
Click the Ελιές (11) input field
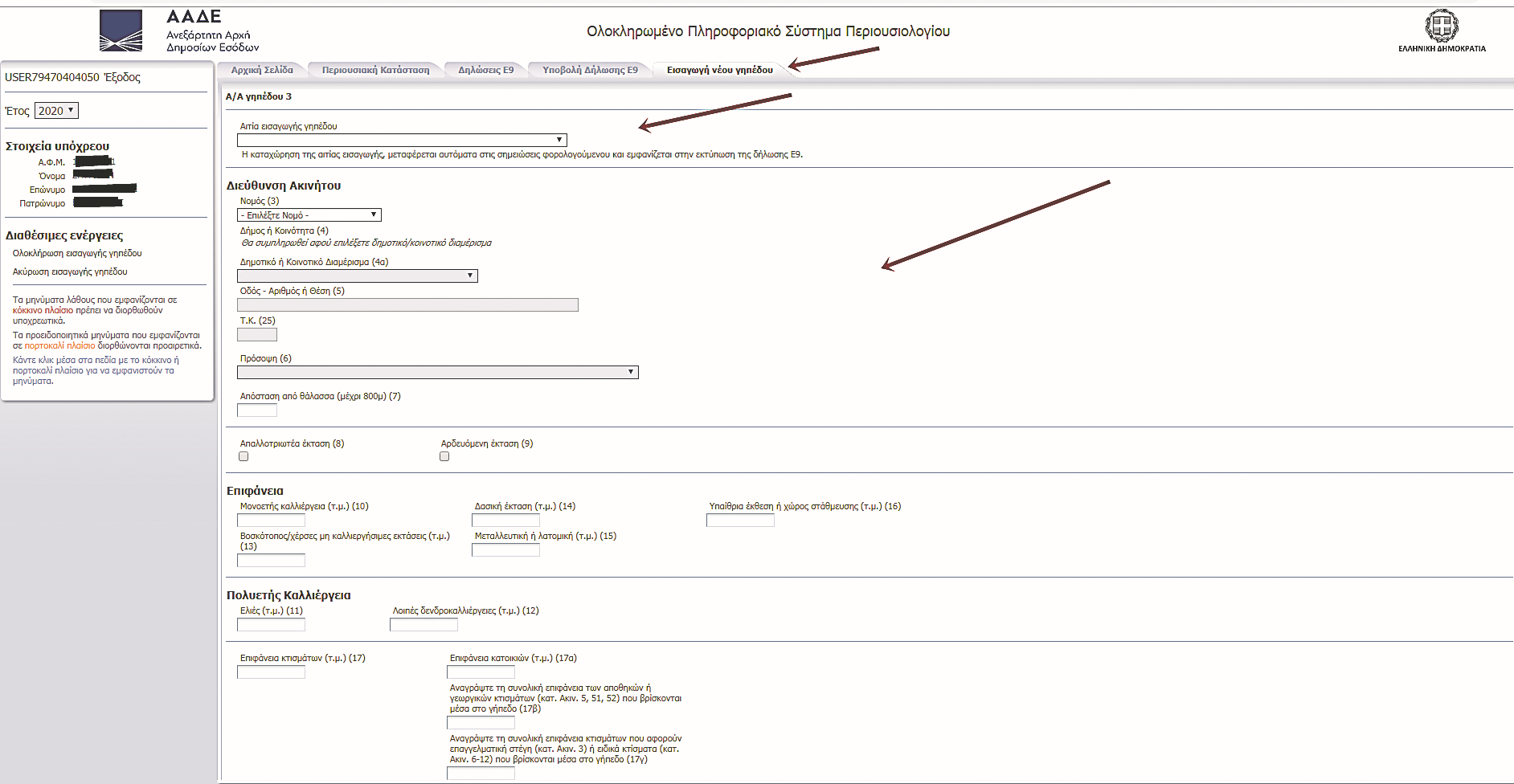[271, 625]
